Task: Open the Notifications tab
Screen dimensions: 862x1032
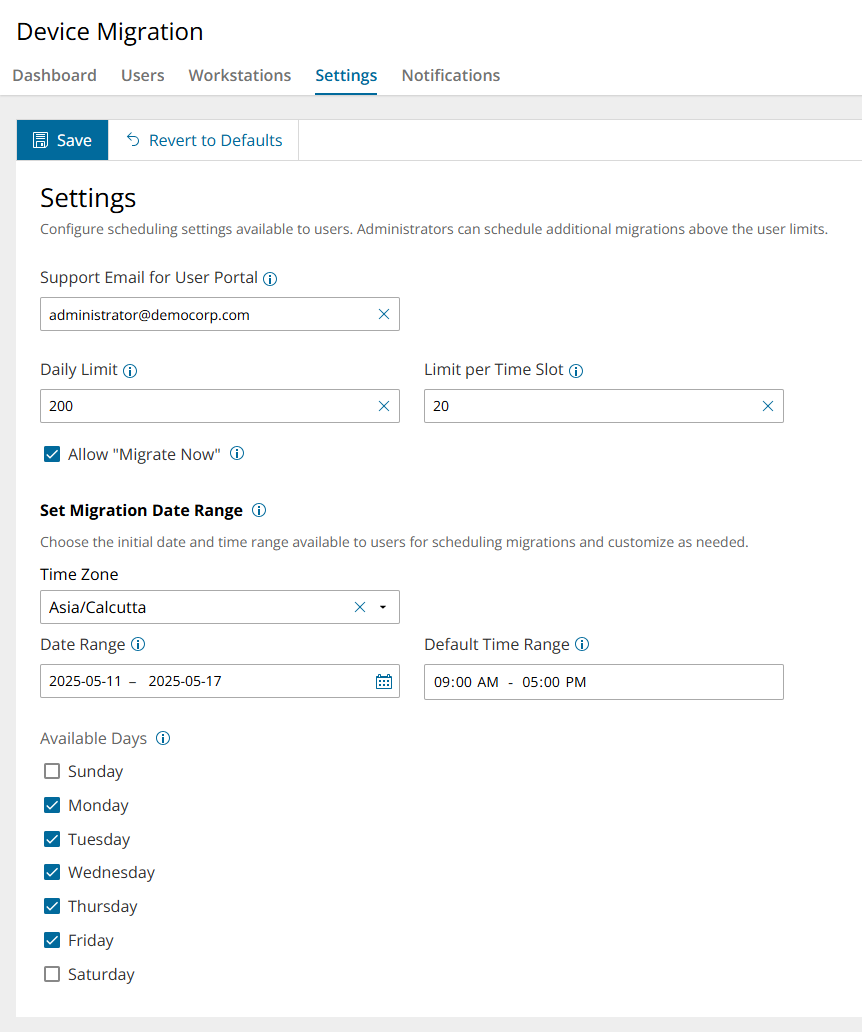Action: coord(451,76)
